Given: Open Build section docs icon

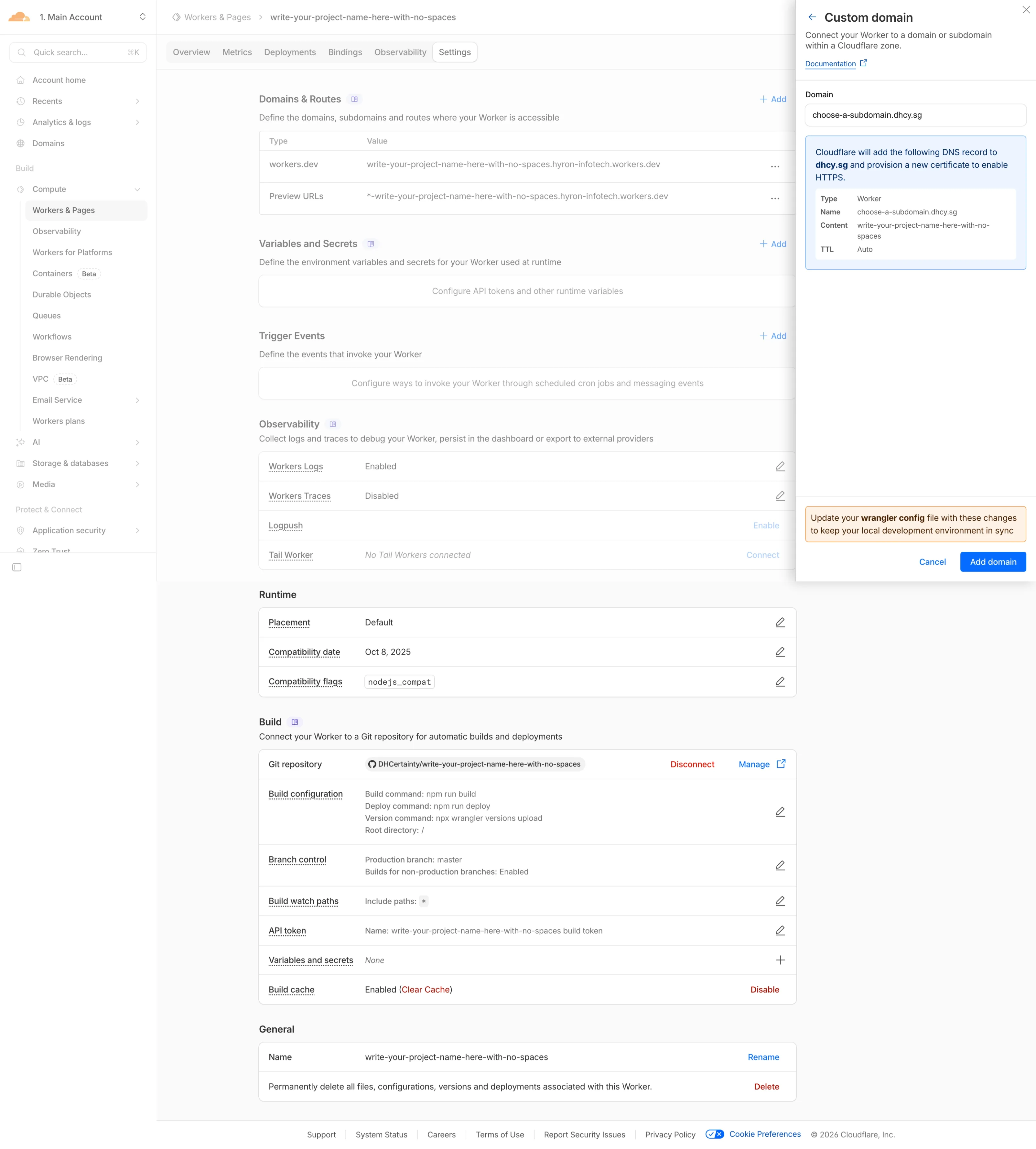Looking at the screenshot, I should click(x=295, y=722).
